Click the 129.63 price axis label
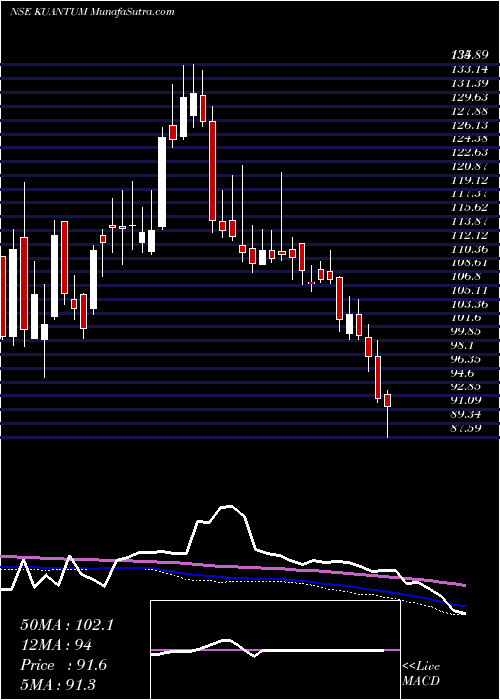 coord(469,97)
